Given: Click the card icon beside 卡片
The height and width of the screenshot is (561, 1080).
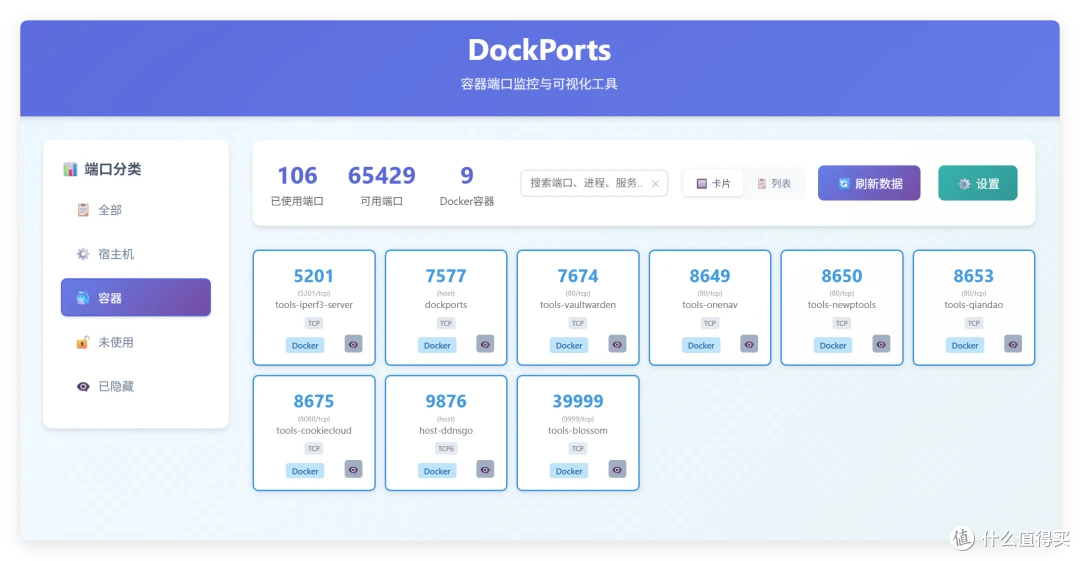Looking at the screenshot, I should tap(701, 183).
